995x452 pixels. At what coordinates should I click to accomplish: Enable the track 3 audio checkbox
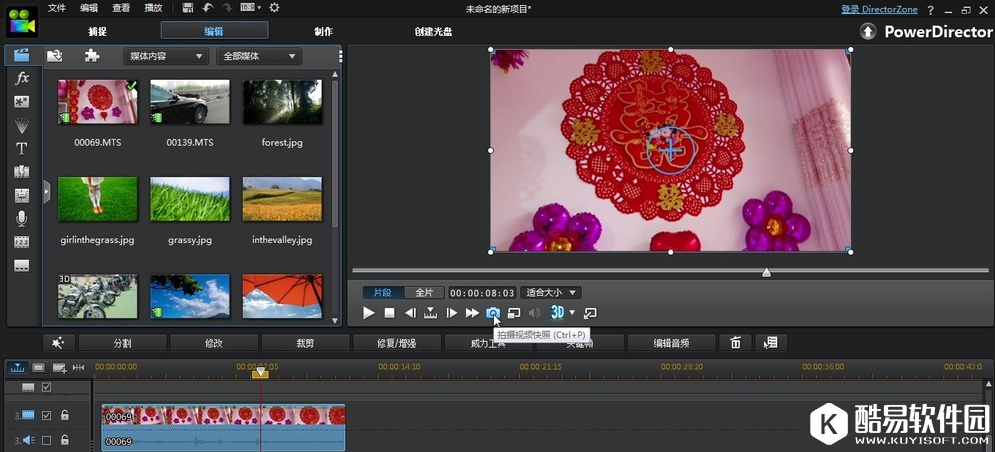point(46,440)
